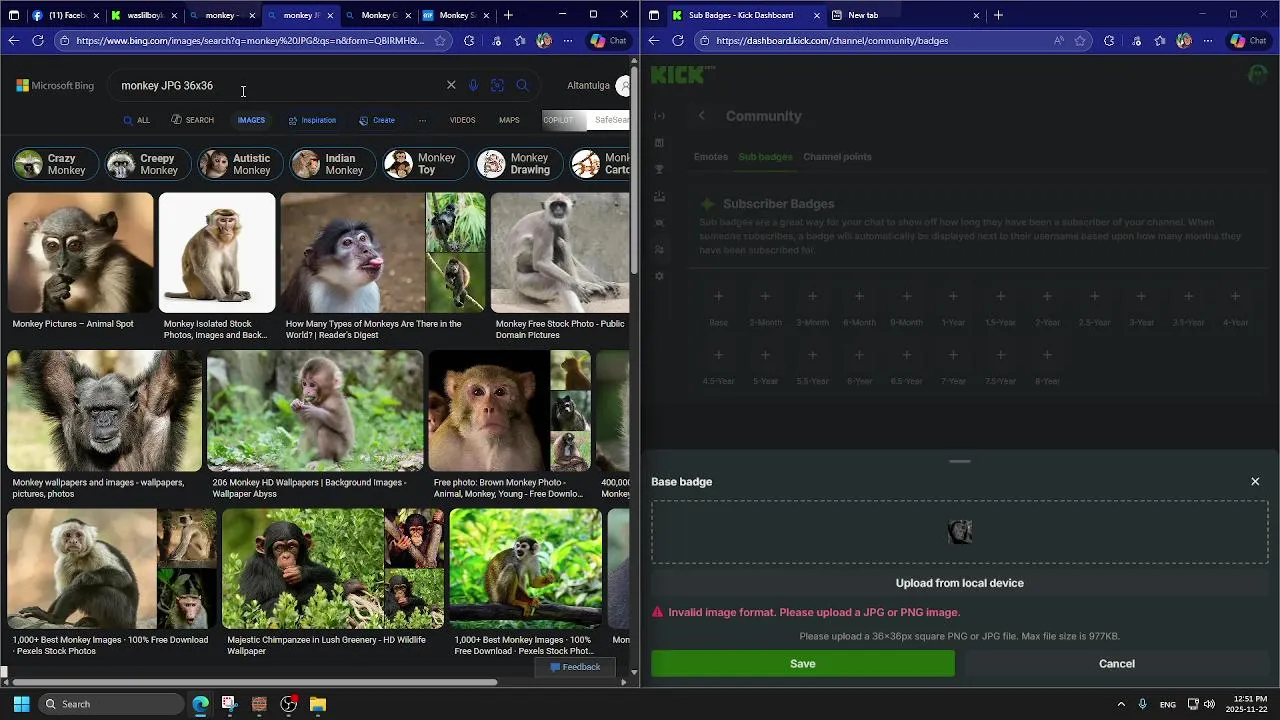The height and width of the screenshot is (720, 1280).
Task: Click the Feedback button on Bing
Action: [x=575, y=667]
